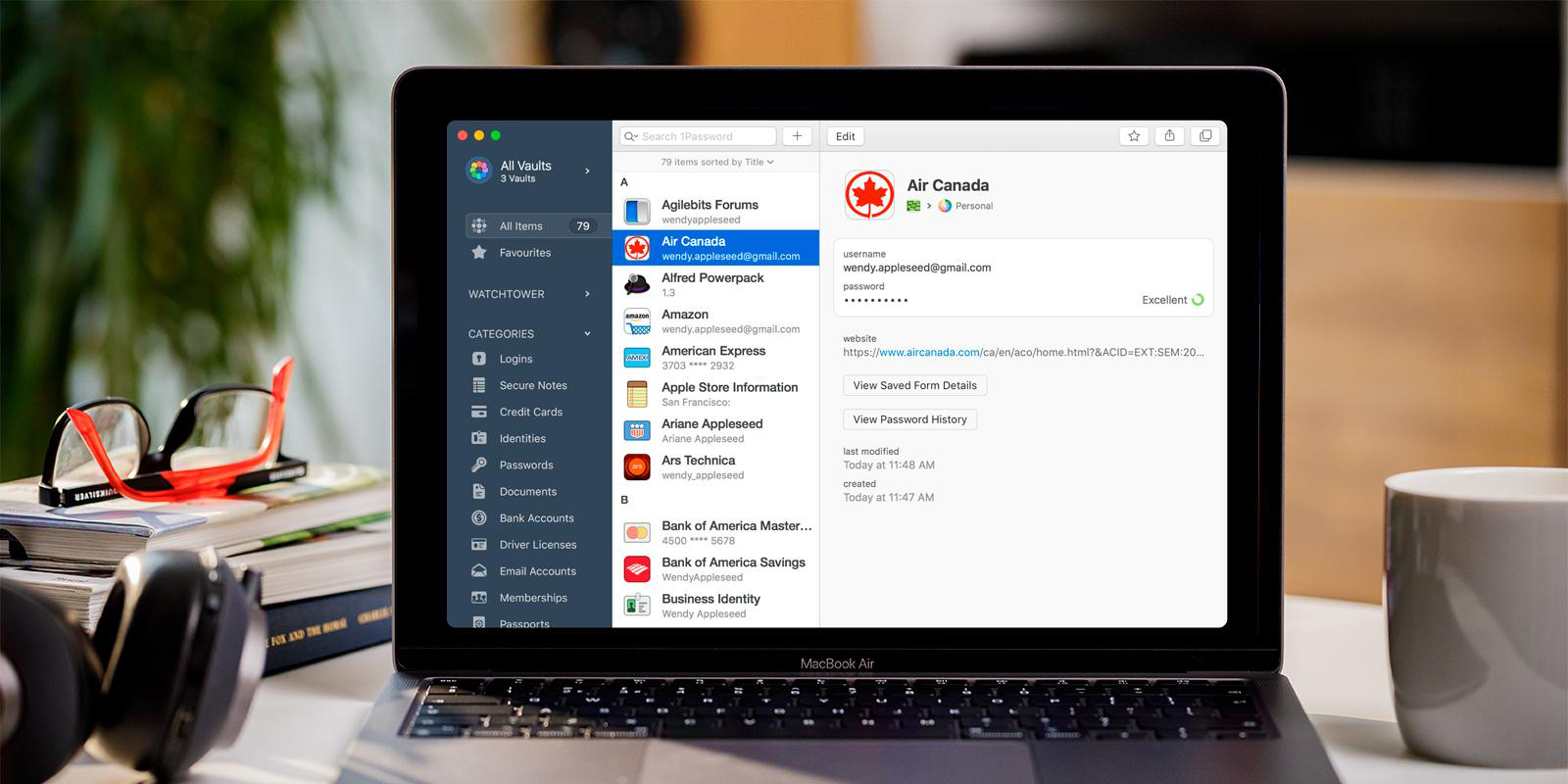The height and width of the screenshot is (784, 1568).
Task: Click created Today at 11:47 AM
Action: pos(889,497)
